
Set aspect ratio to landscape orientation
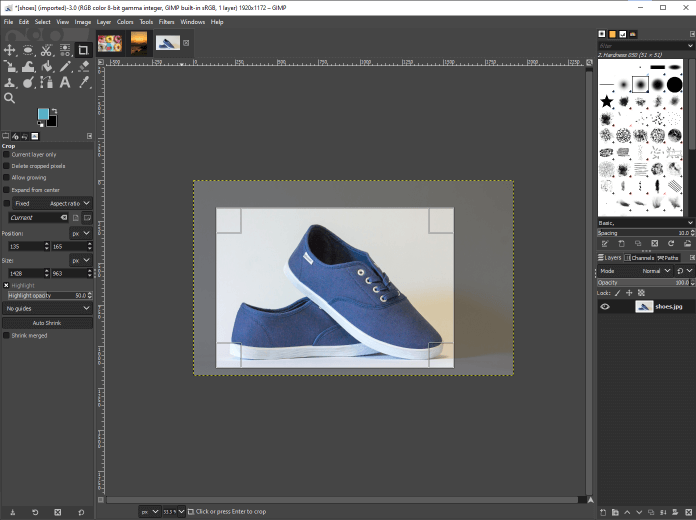click(x=87, y=218)
